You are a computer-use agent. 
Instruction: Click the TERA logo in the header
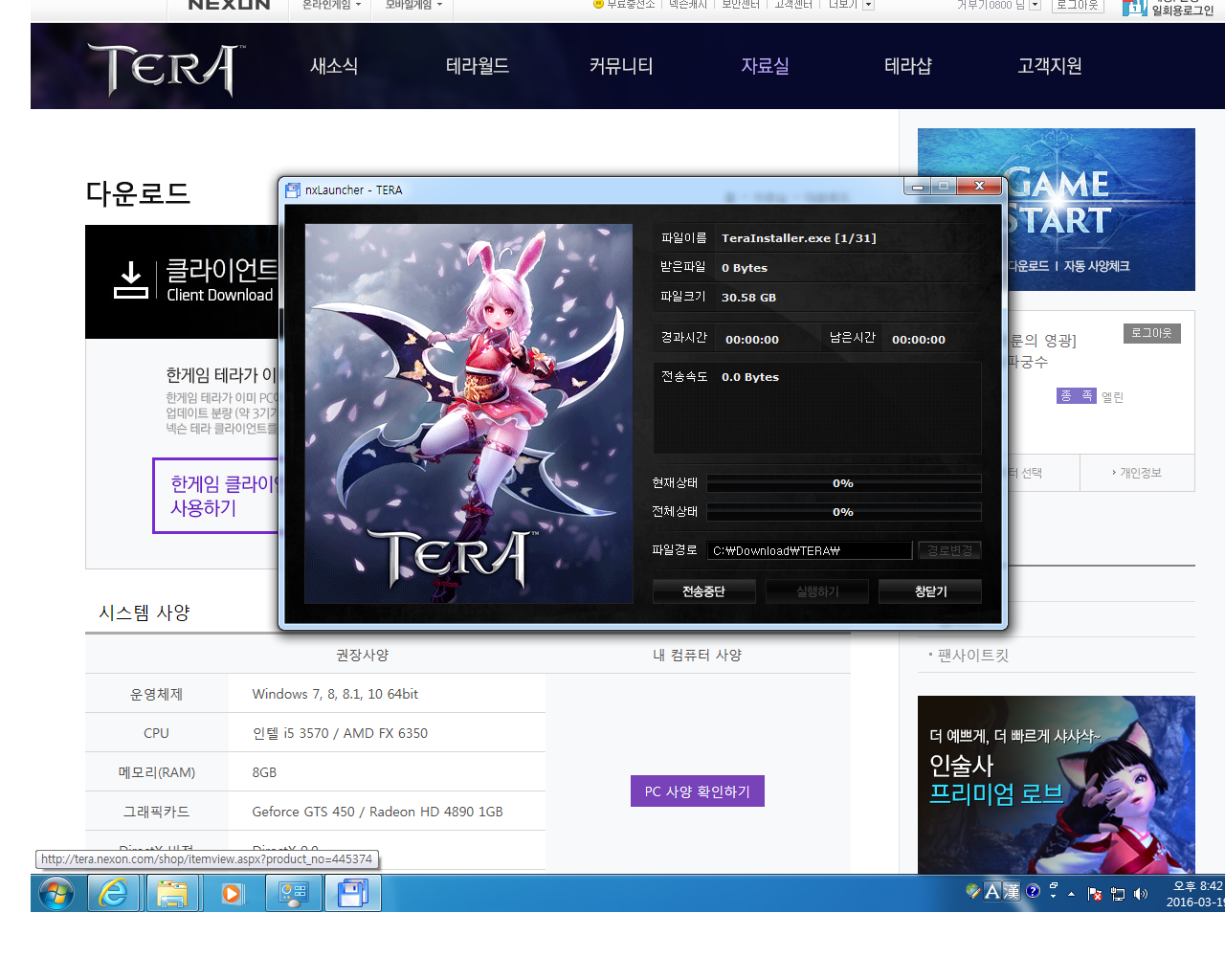(x=166, y=68)
